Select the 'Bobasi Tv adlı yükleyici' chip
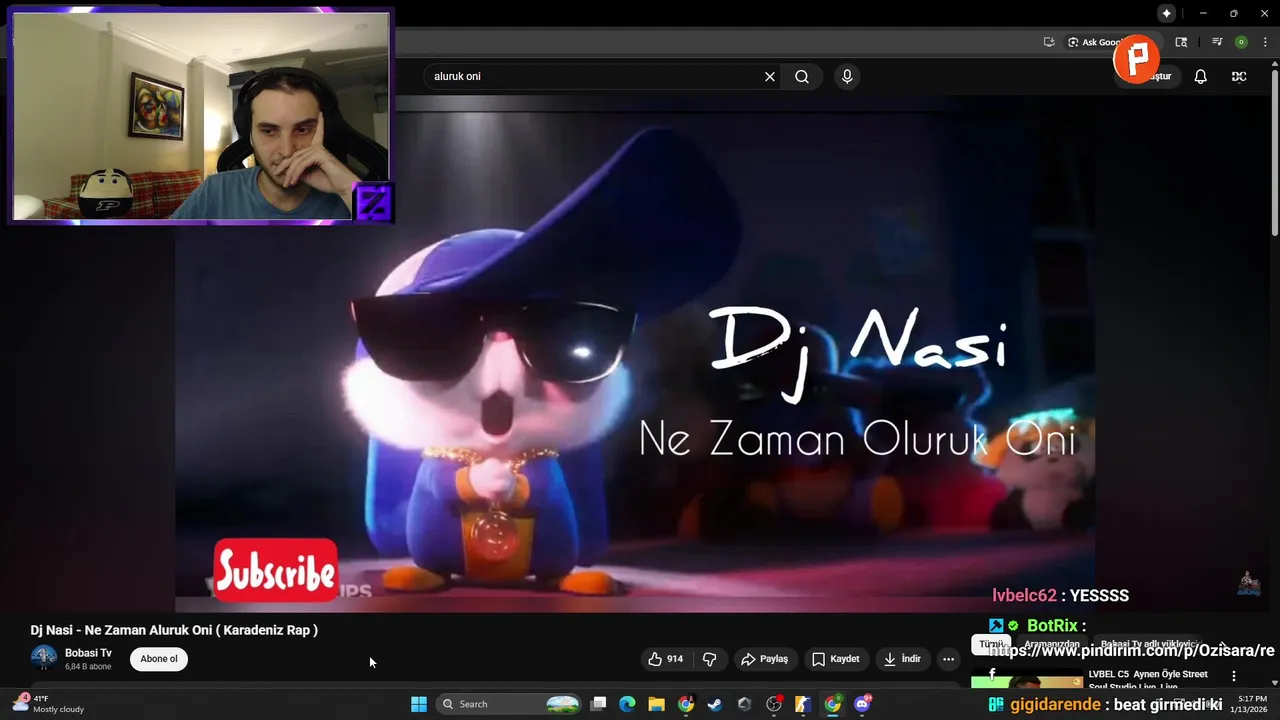1280x720 pixels. click(1150, 644)
